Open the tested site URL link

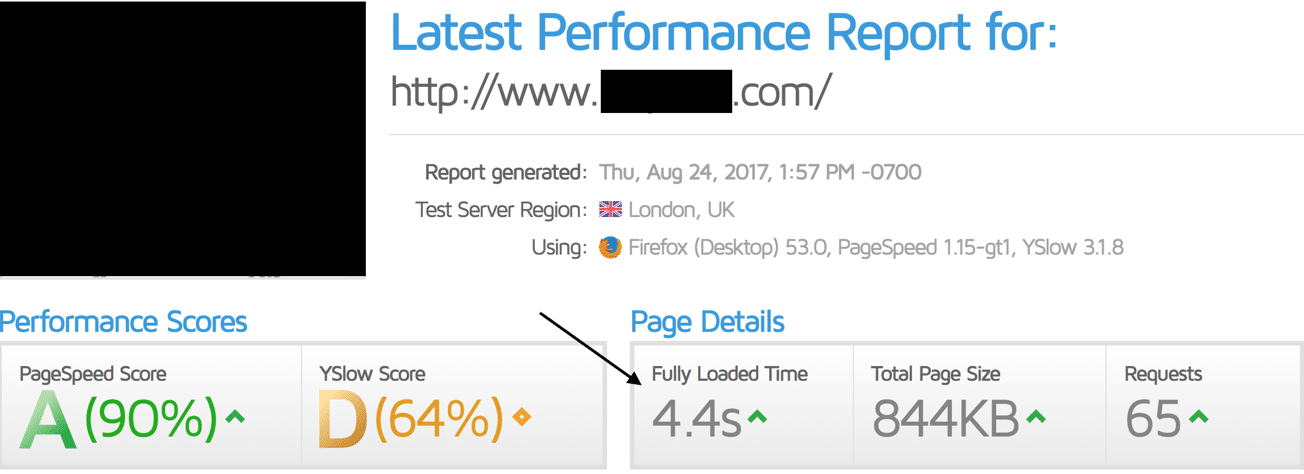click(x=610, y=92)
